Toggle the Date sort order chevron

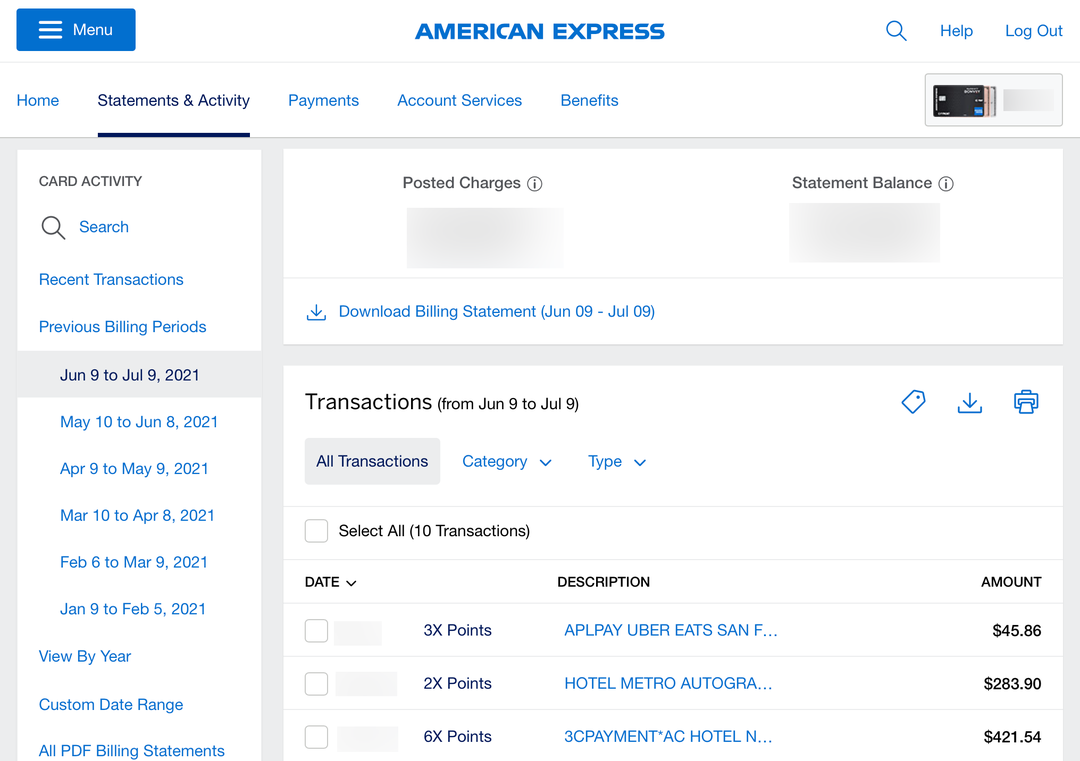(349, 582)
